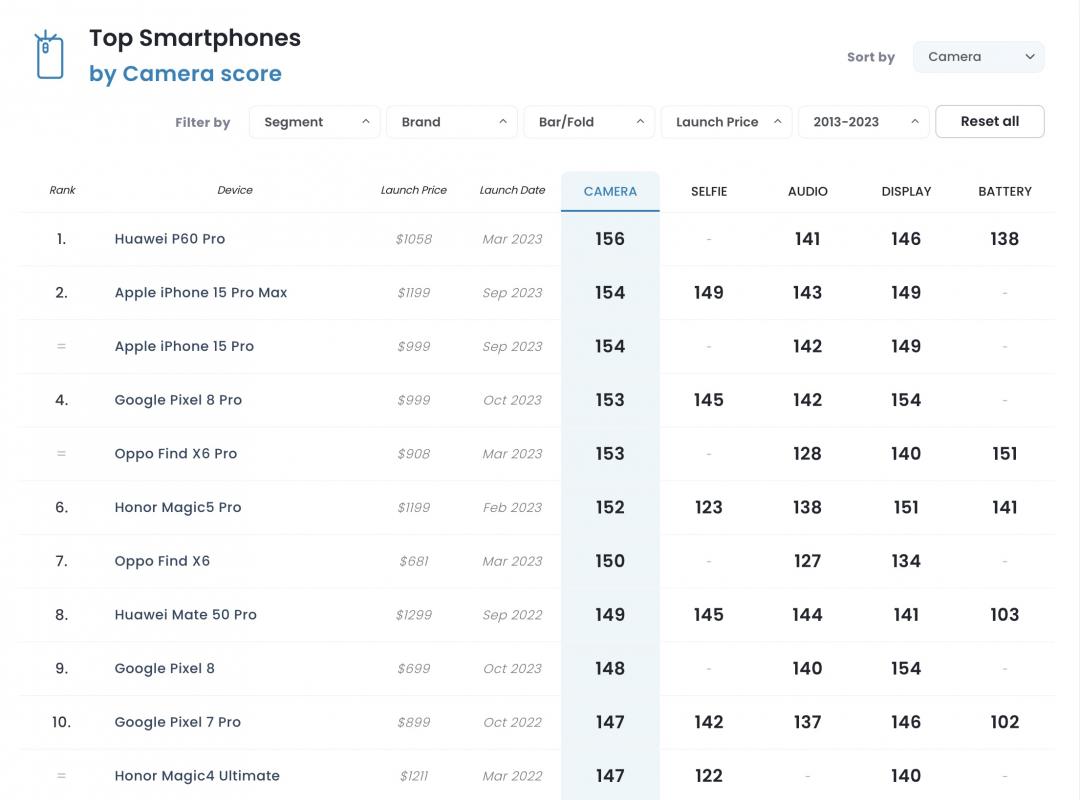Open the Huawei P60 Pro device link
1080x800 pixels.
(169, 239)
